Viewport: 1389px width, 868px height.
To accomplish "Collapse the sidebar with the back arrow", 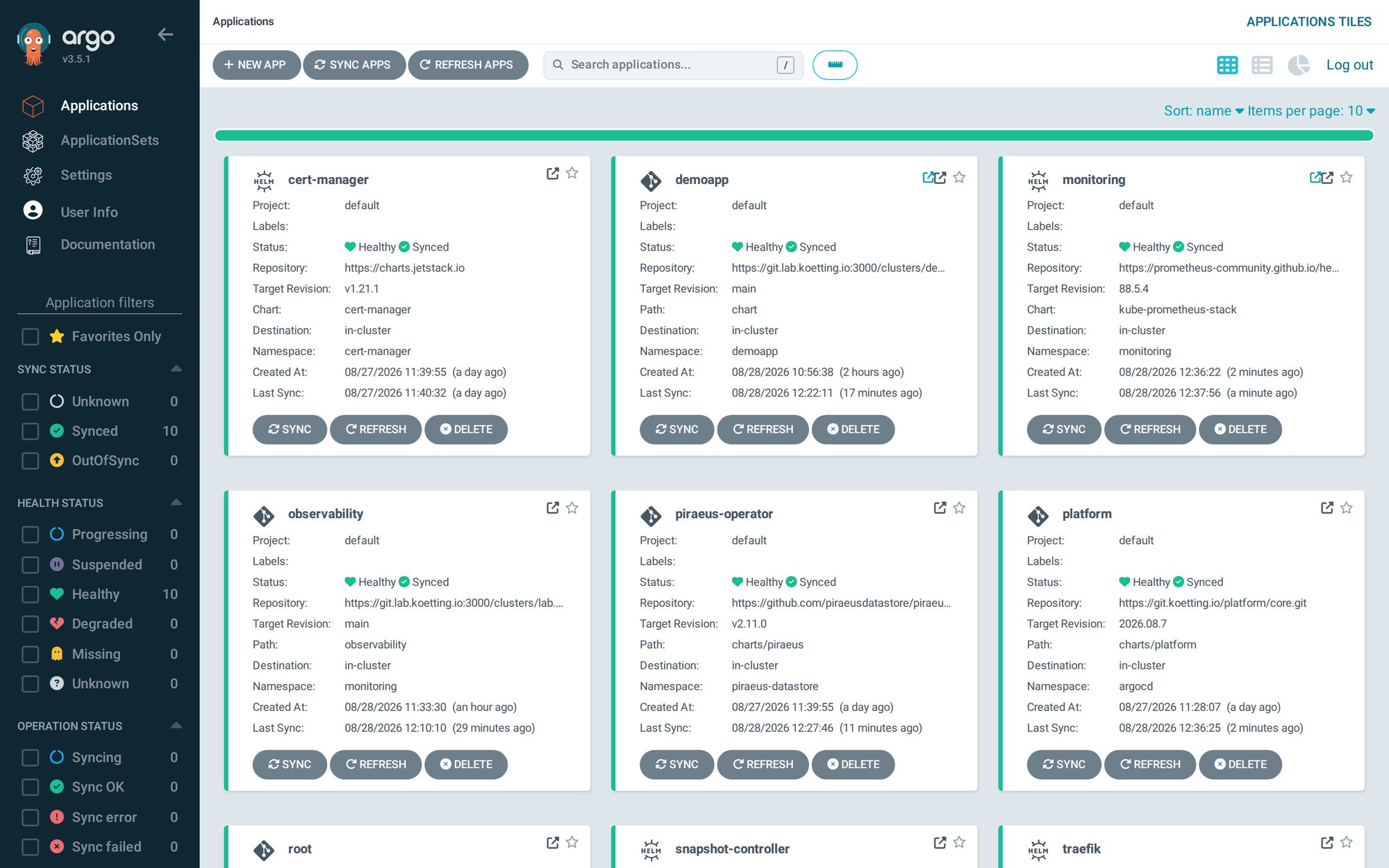I will [x=165, y=34].
